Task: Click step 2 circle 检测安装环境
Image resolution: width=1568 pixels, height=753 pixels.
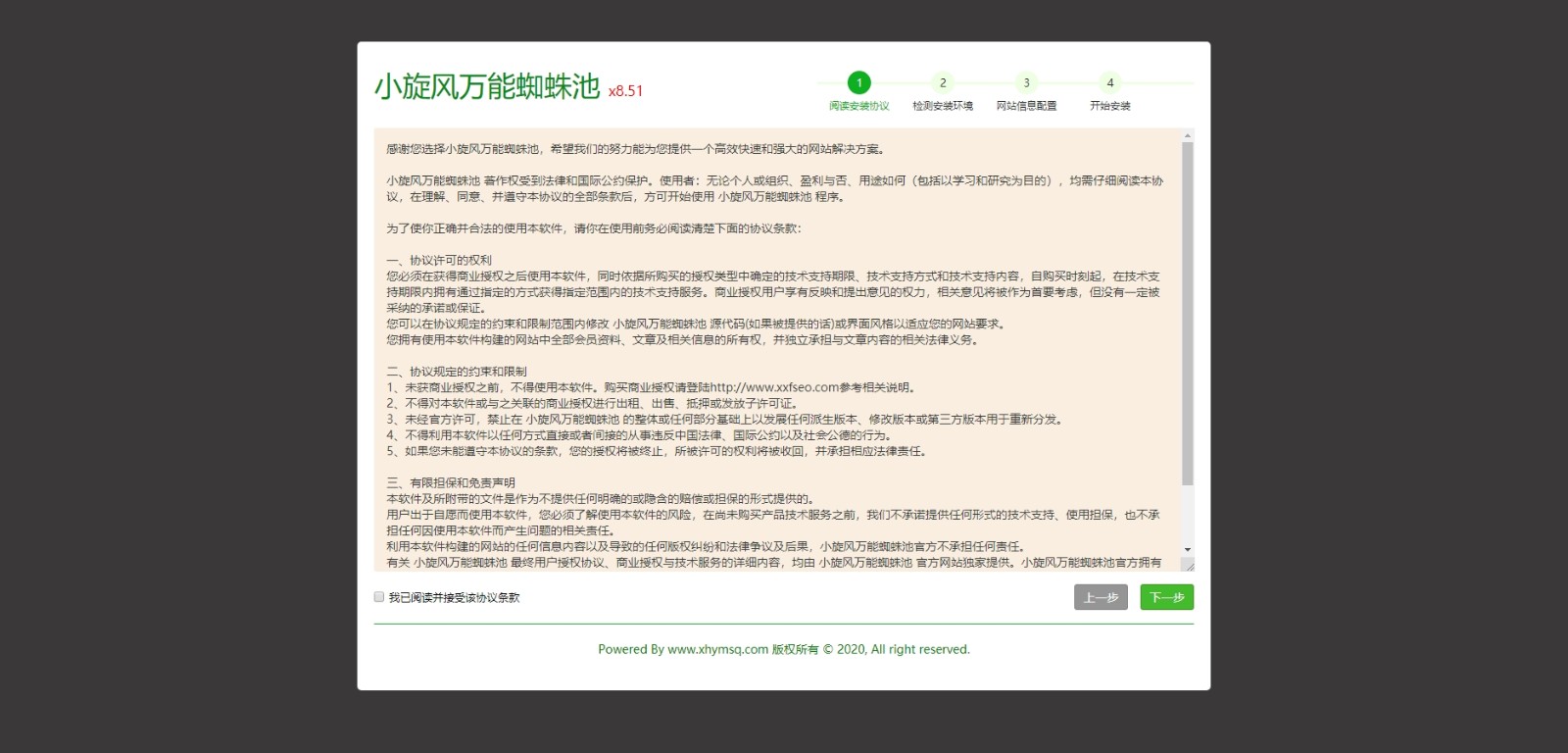Action: 943,82
